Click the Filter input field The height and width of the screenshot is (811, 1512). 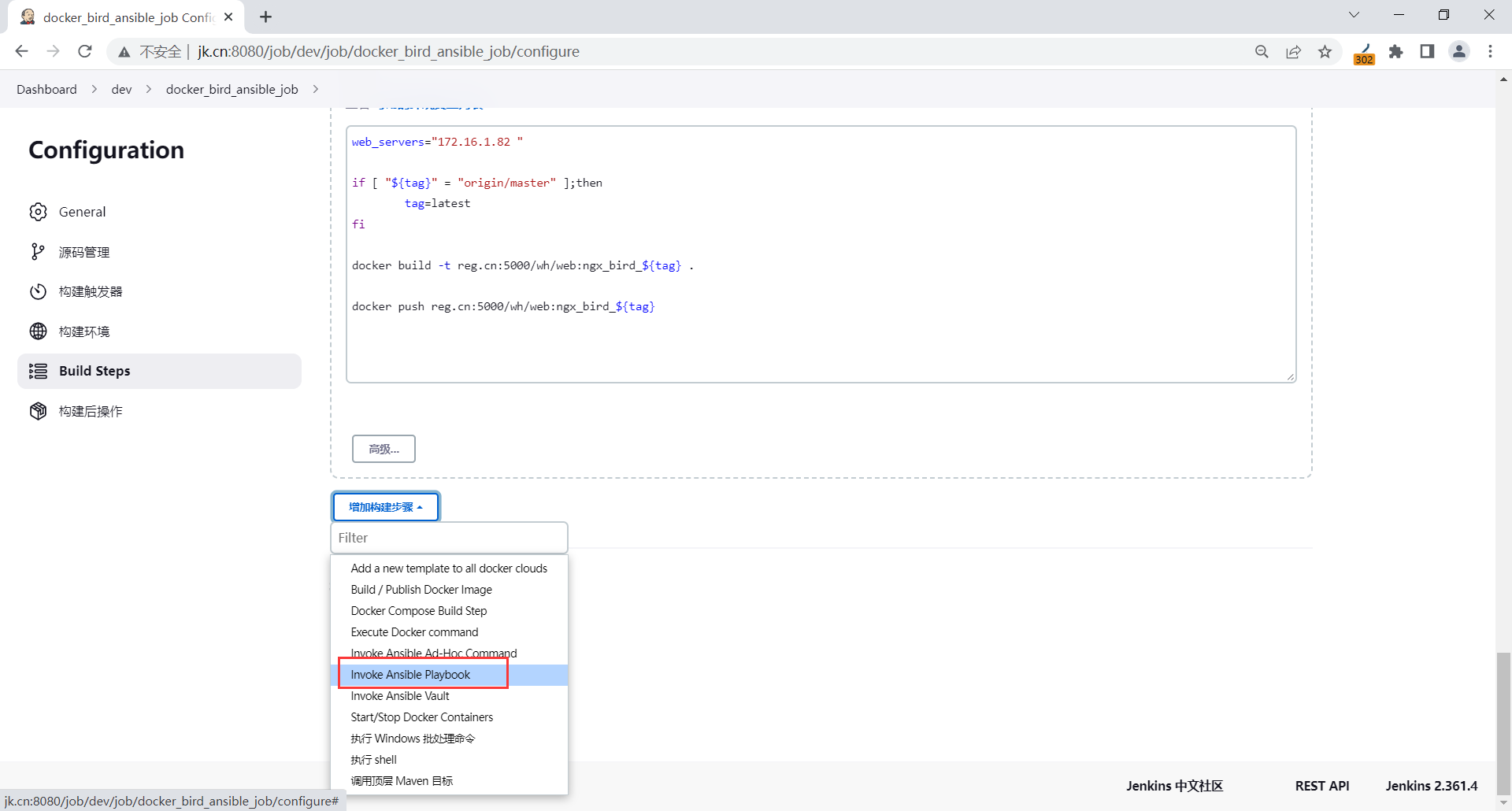(x=449, y=538)
